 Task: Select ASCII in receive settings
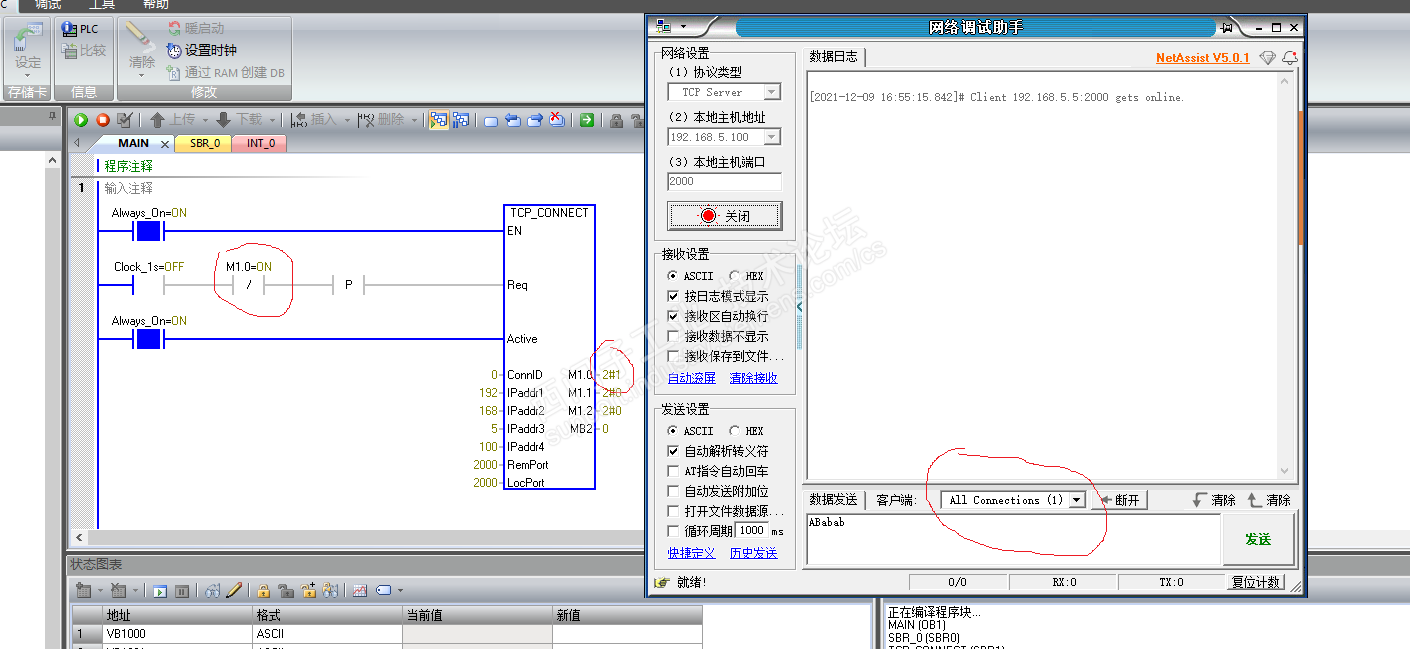point(674,276)
